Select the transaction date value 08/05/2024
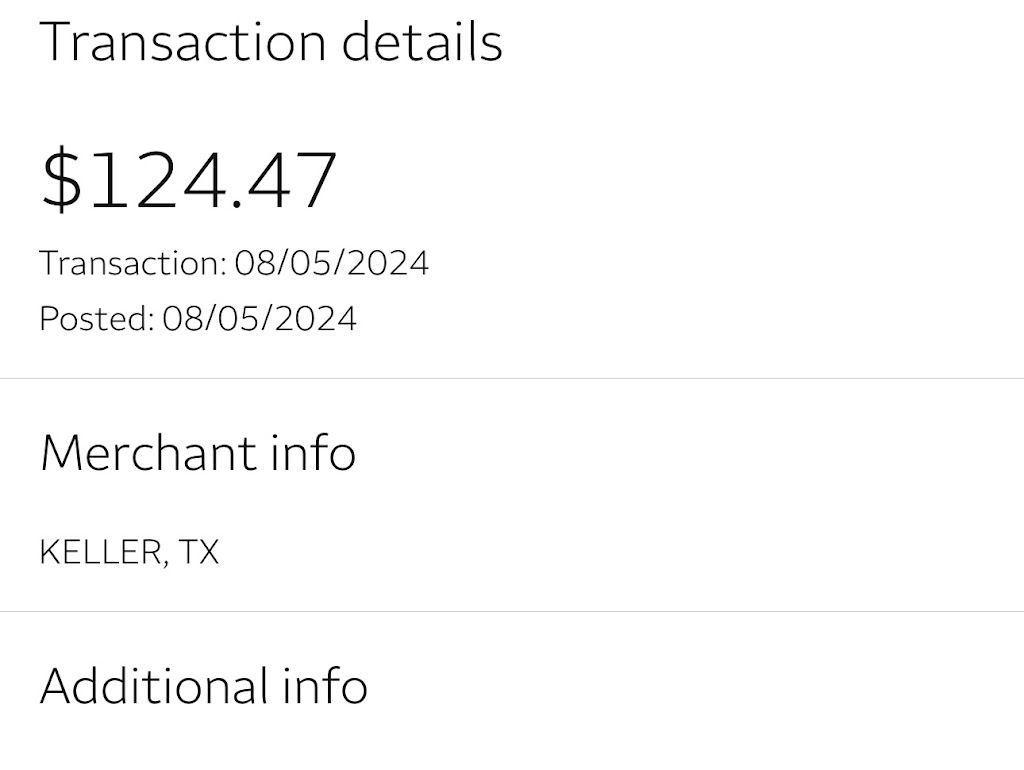The width and height of the screenshot is (1024, 770). 331,263
